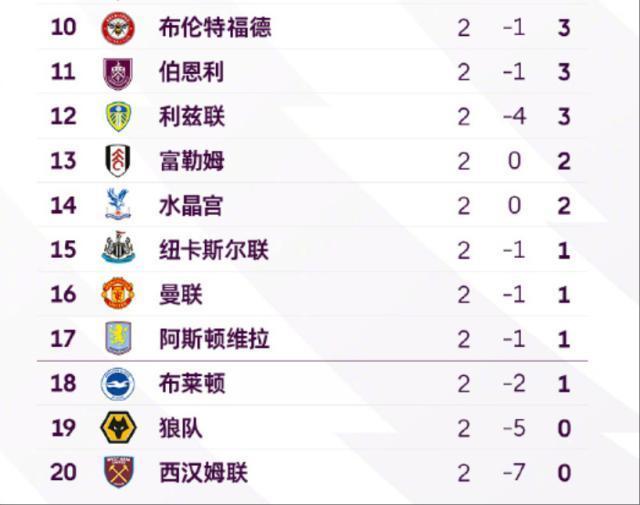Click the 狼队 goal difference value

point(514,428)
